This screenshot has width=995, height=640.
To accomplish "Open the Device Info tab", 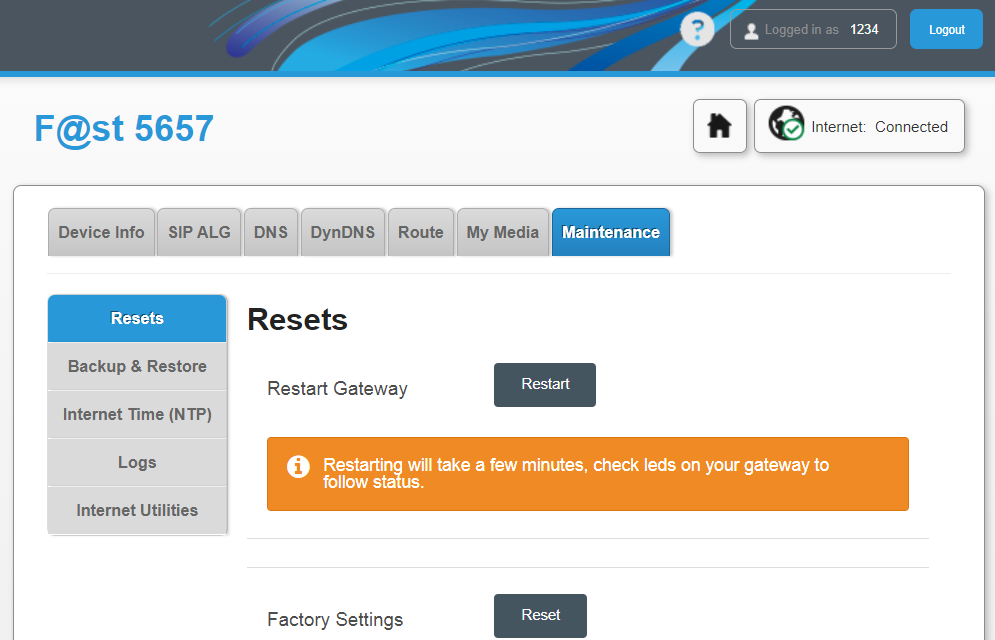I will [x=102, y=232].
